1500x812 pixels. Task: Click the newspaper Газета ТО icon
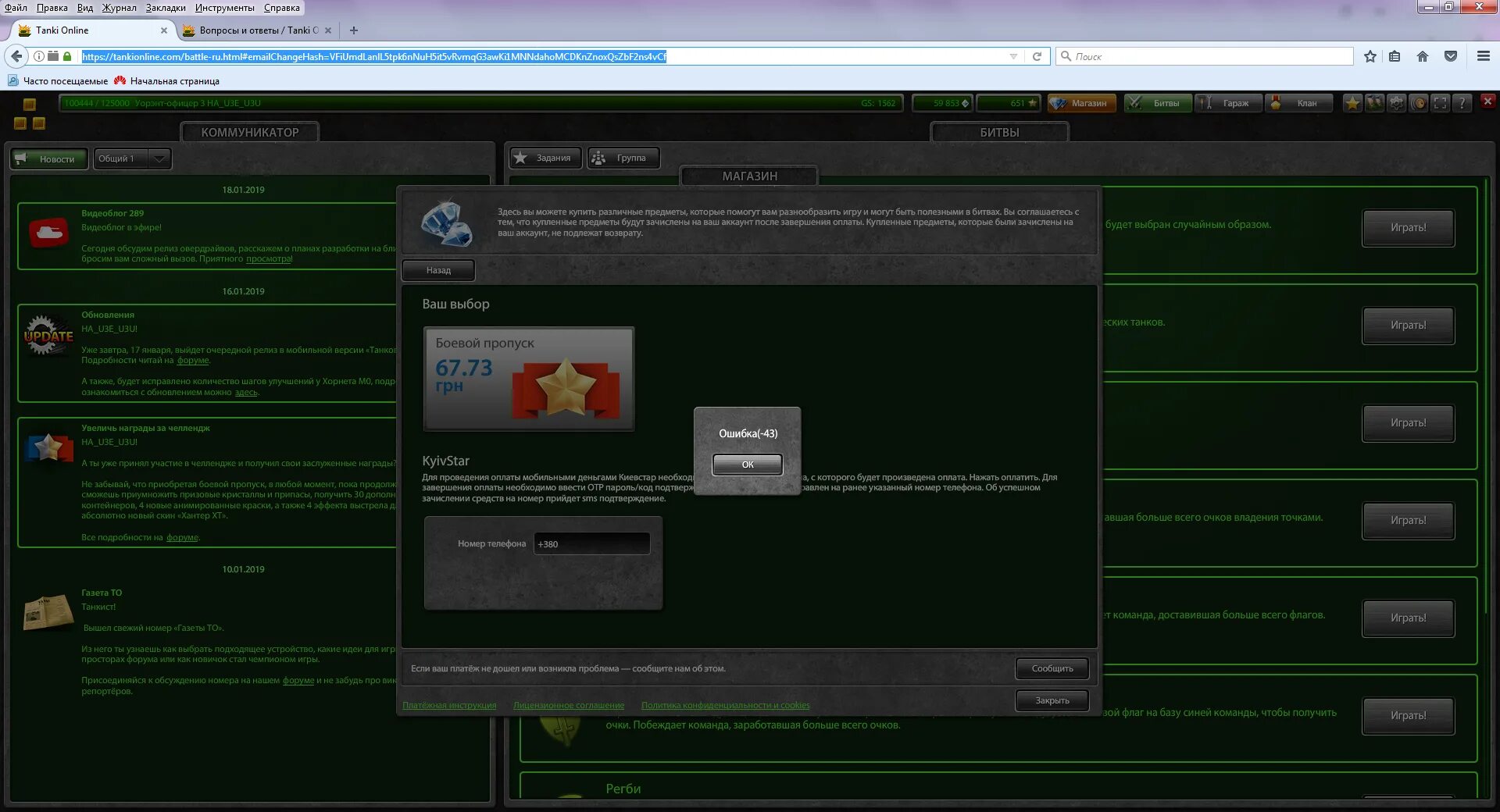click(48, 613)
